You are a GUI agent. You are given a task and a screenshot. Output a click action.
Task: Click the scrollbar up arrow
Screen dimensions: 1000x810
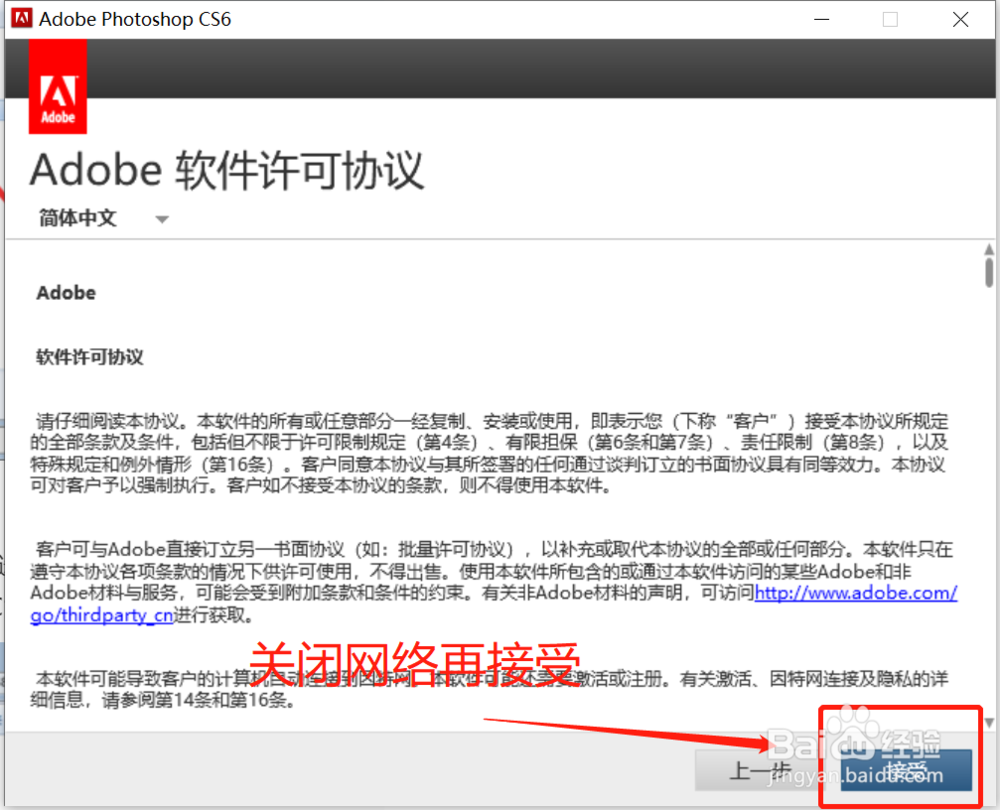pos(989,249)
